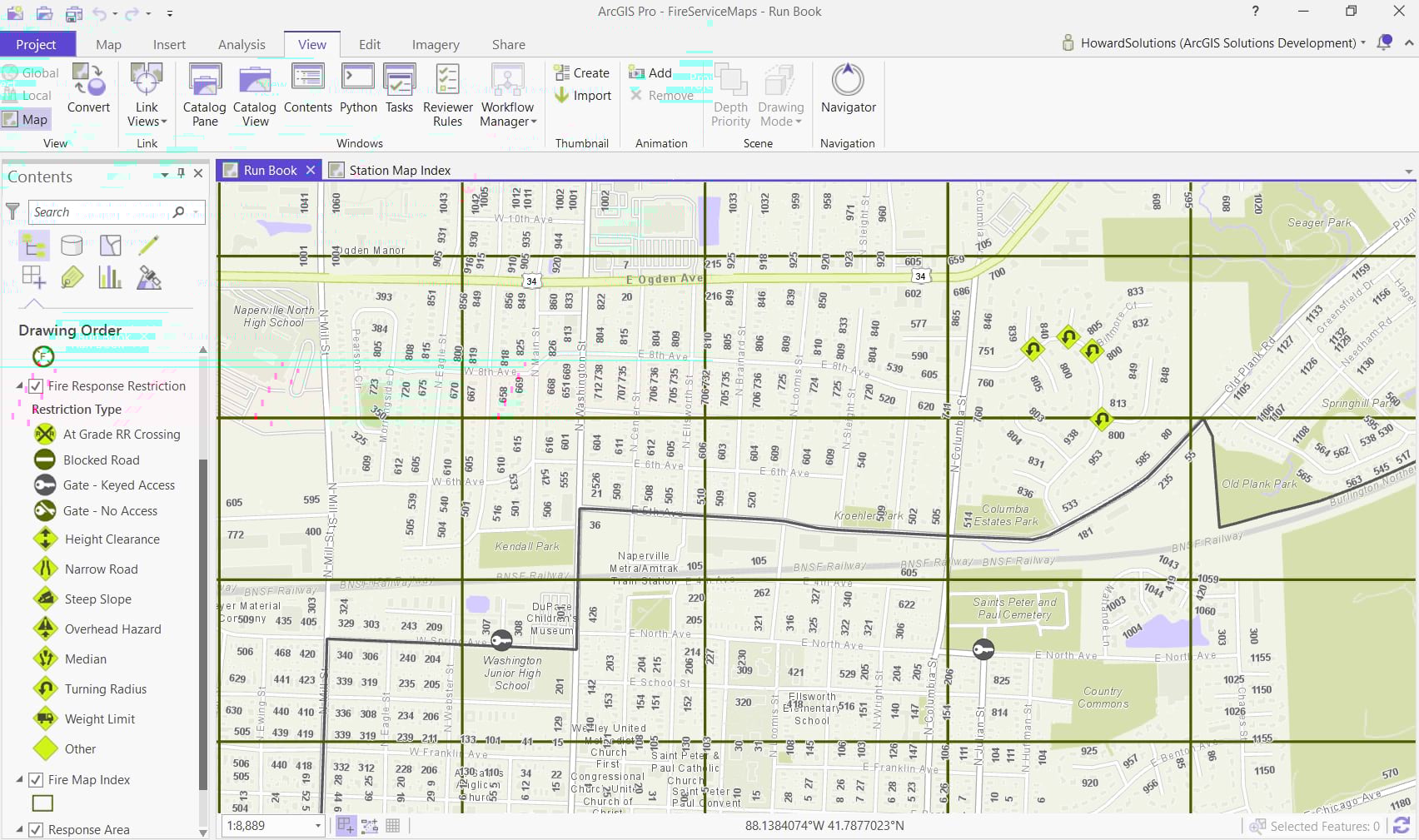1419x840 pixels.
Task: Select List By Snapping in Contents
Action: (34, 277)
